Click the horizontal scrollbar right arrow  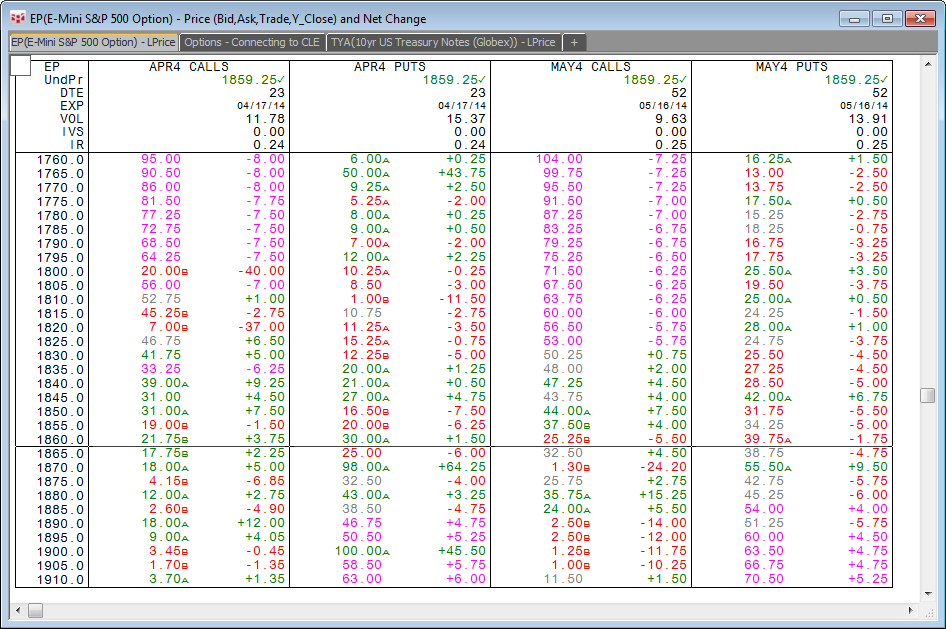point(910,610)
